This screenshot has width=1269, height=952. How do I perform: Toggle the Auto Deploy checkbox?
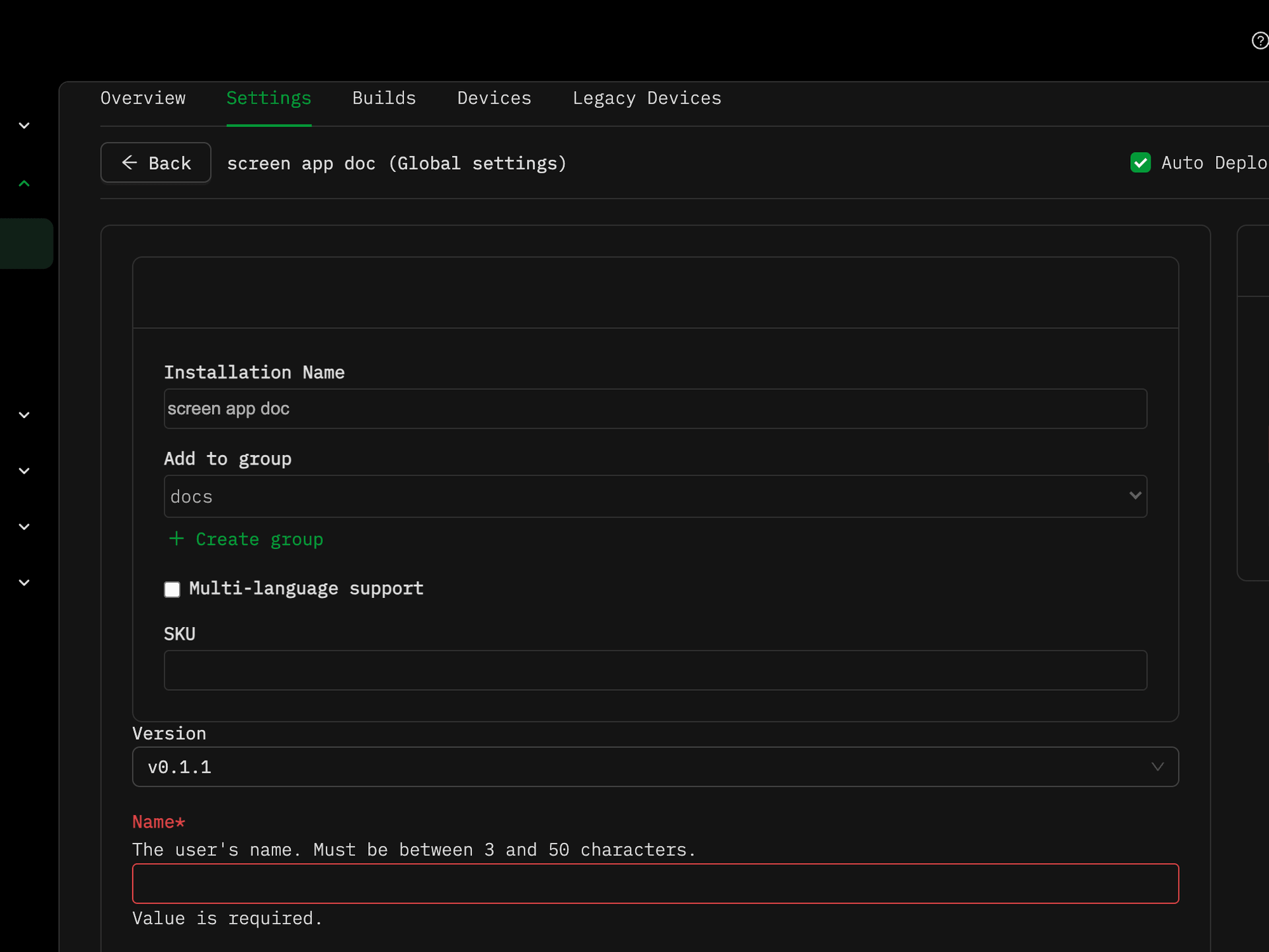click(1140, 163)
